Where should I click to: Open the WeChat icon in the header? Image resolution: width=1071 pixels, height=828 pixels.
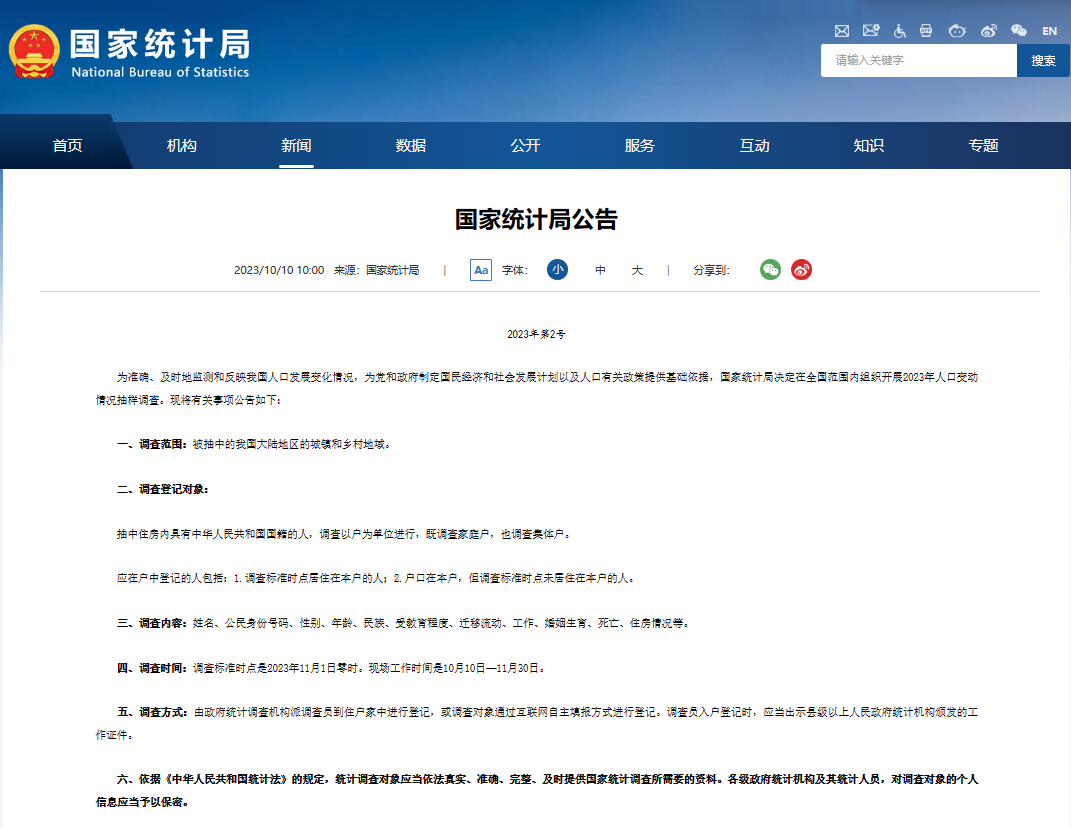coord(1018,31)
